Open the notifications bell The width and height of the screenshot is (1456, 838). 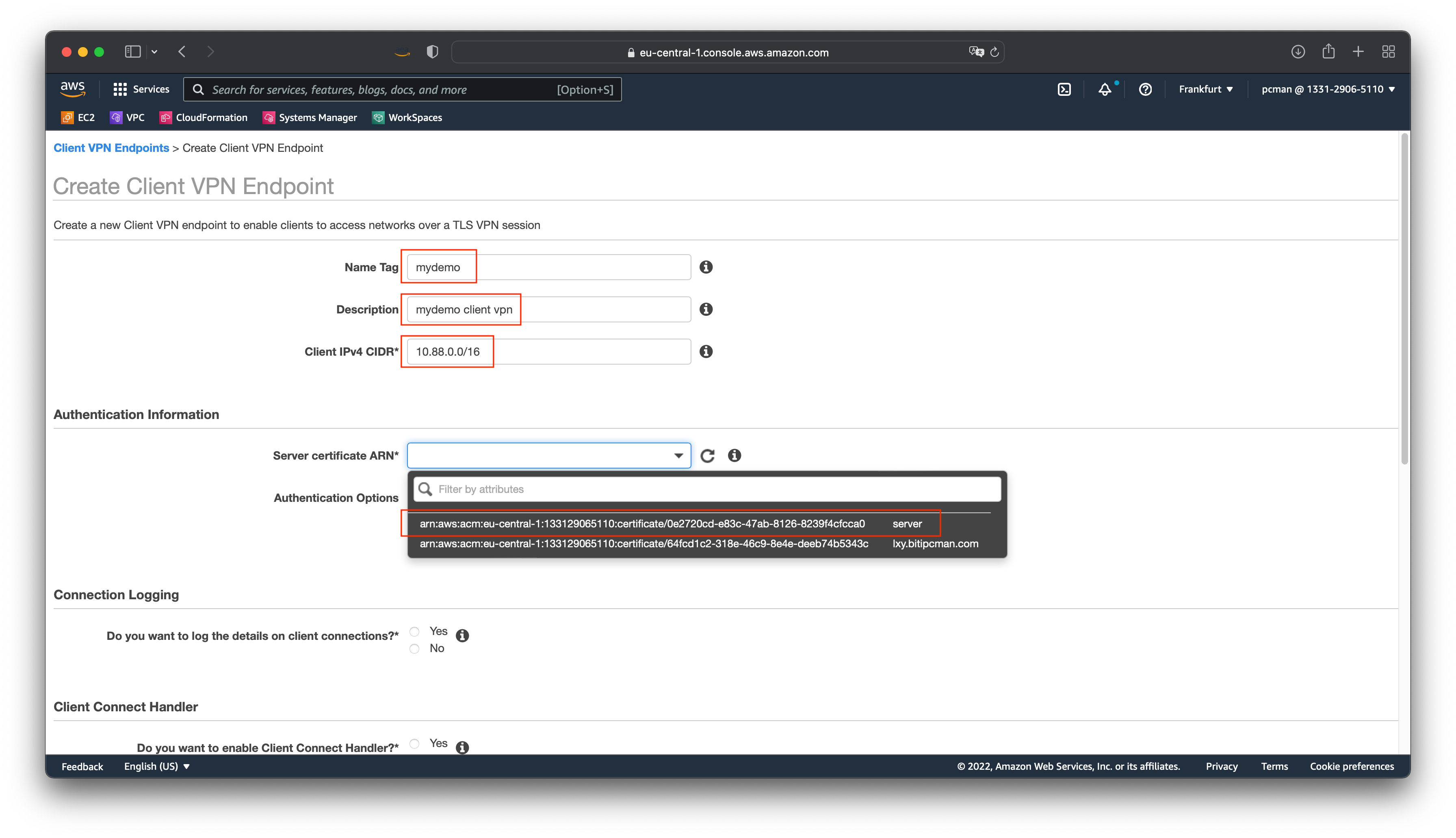1104,89
